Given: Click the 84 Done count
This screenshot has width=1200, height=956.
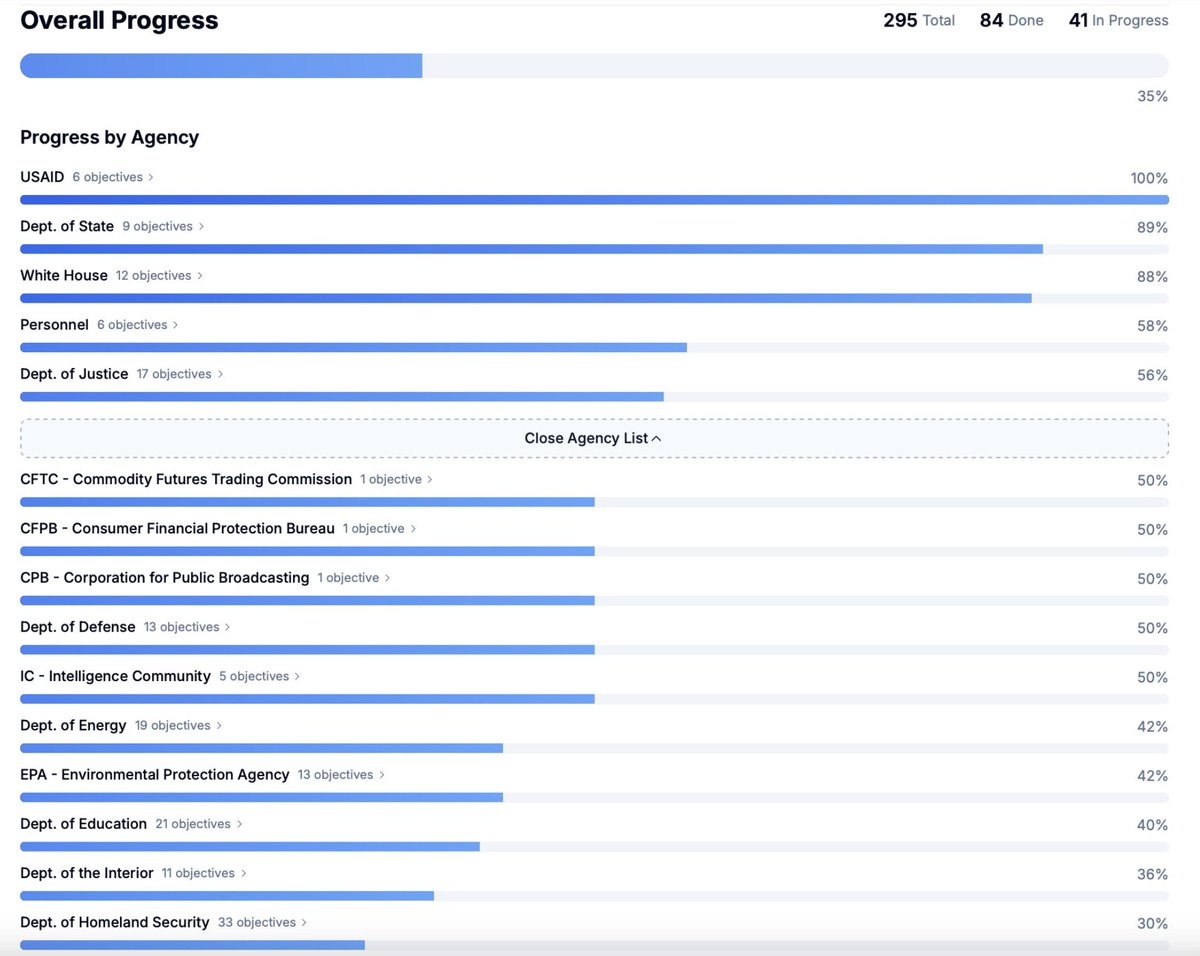Looking at the screenshot, I should [x=1011, y=20].
